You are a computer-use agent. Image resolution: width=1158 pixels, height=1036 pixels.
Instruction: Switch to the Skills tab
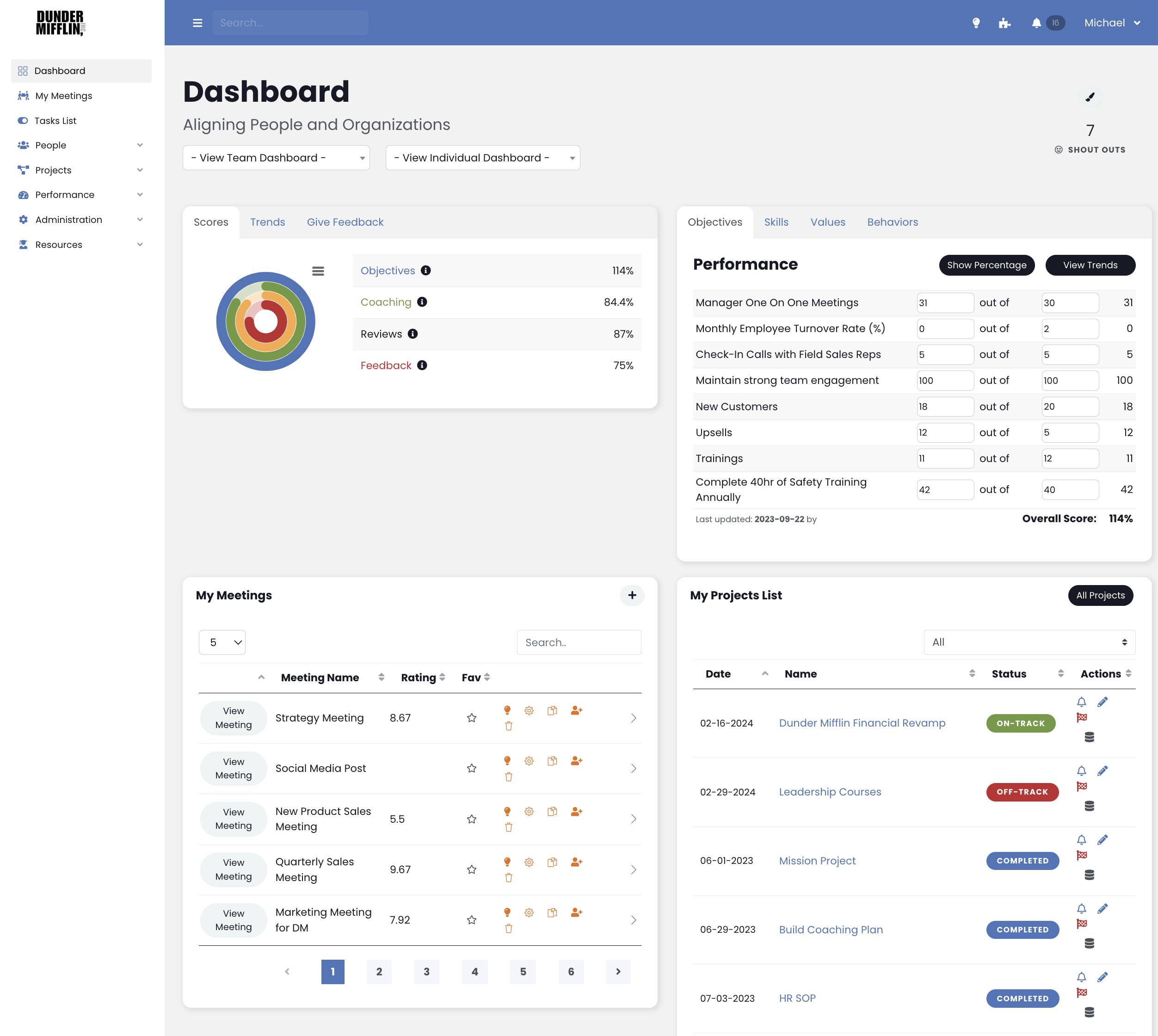776,222
